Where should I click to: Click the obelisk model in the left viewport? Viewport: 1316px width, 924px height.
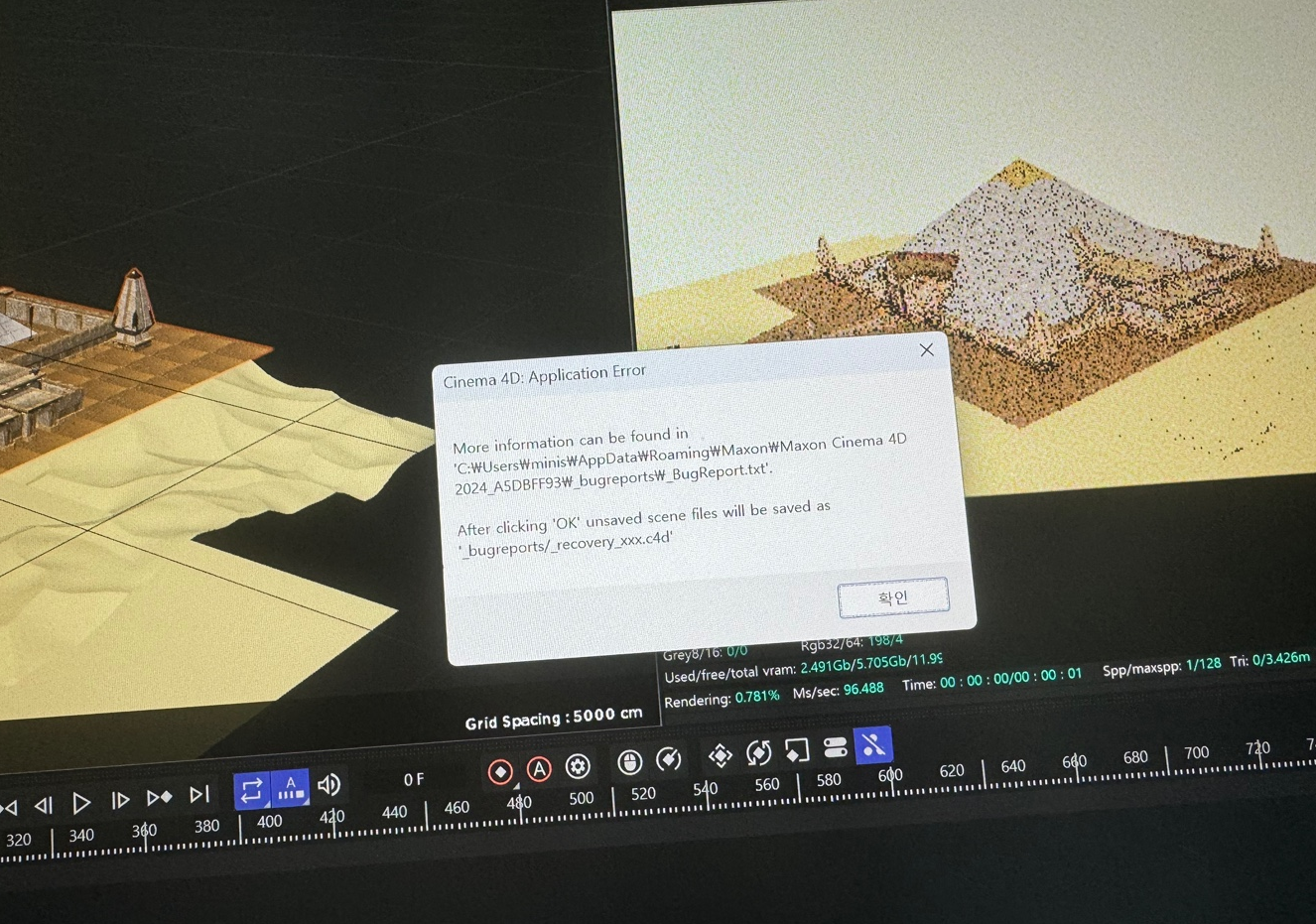(134, 307)
